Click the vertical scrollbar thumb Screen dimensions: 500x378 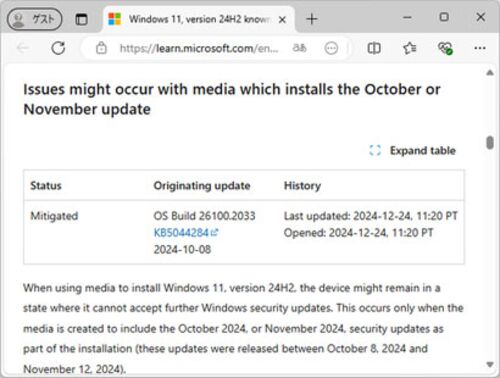pyautogui.click(x=490, y=143)
